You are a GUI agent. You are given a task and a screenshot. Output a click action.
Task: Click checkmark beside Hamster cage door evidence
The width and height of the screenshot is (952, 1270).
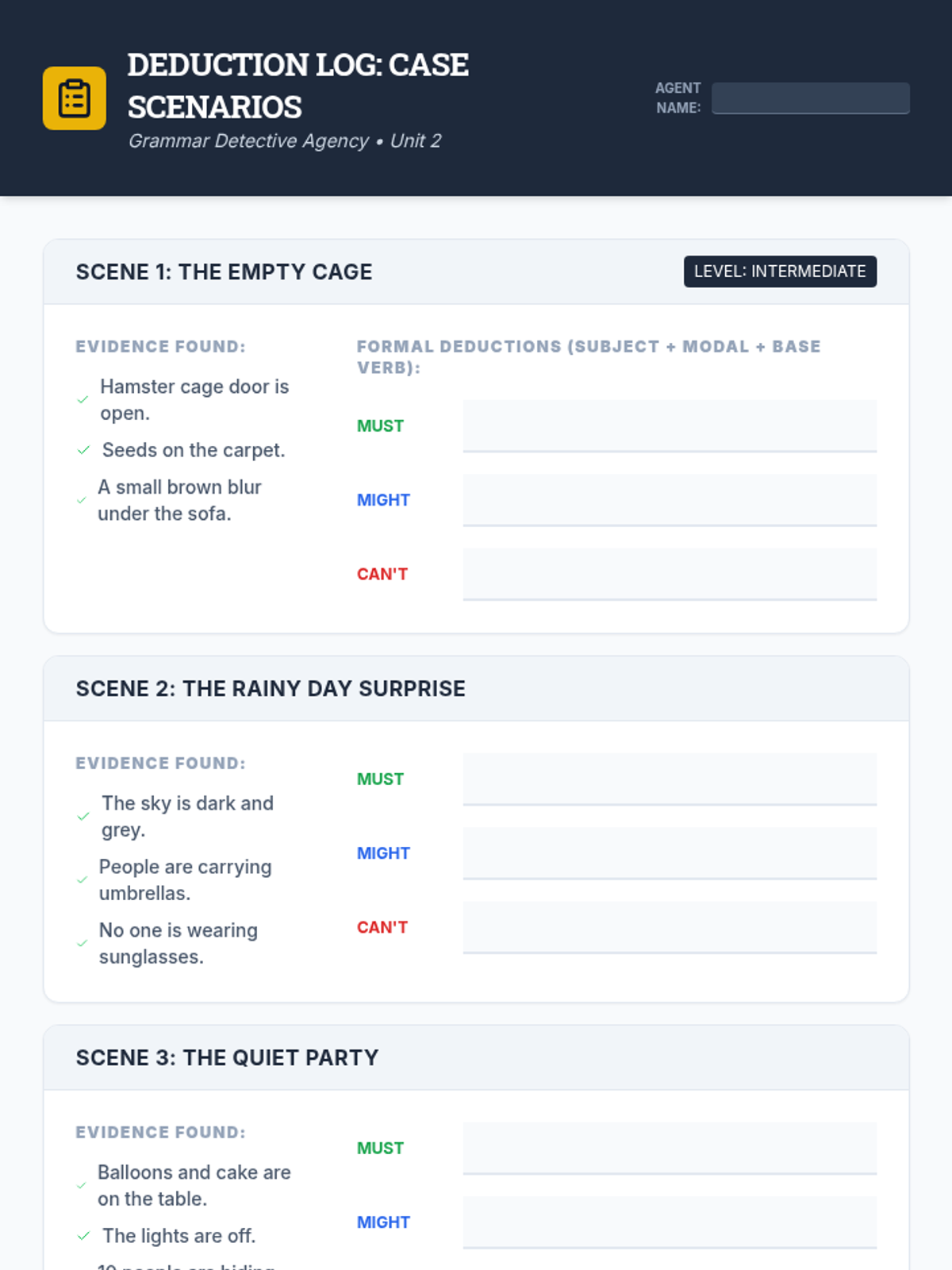click(83, 400)
